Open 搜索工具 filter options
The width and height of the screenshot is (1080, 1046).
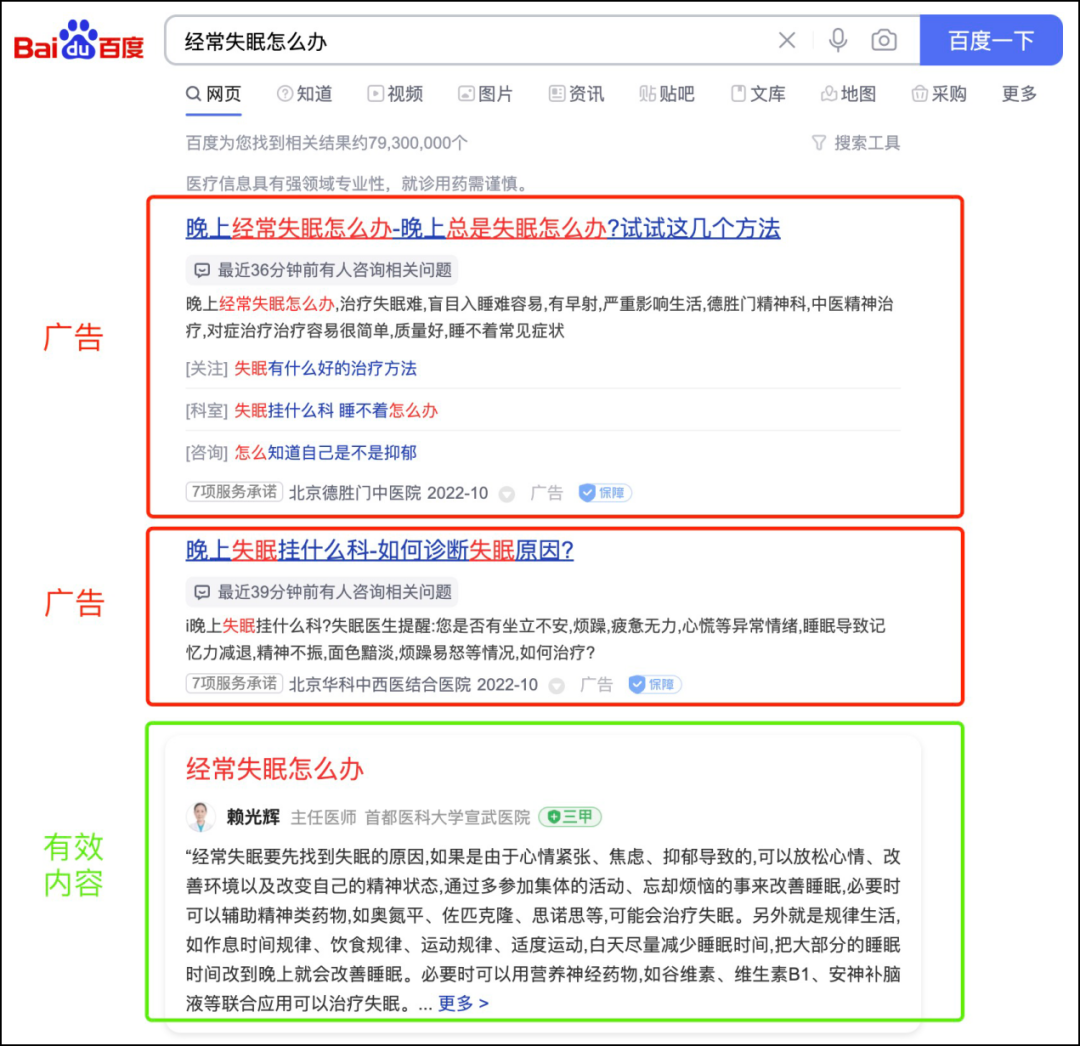tap(856, 143)
